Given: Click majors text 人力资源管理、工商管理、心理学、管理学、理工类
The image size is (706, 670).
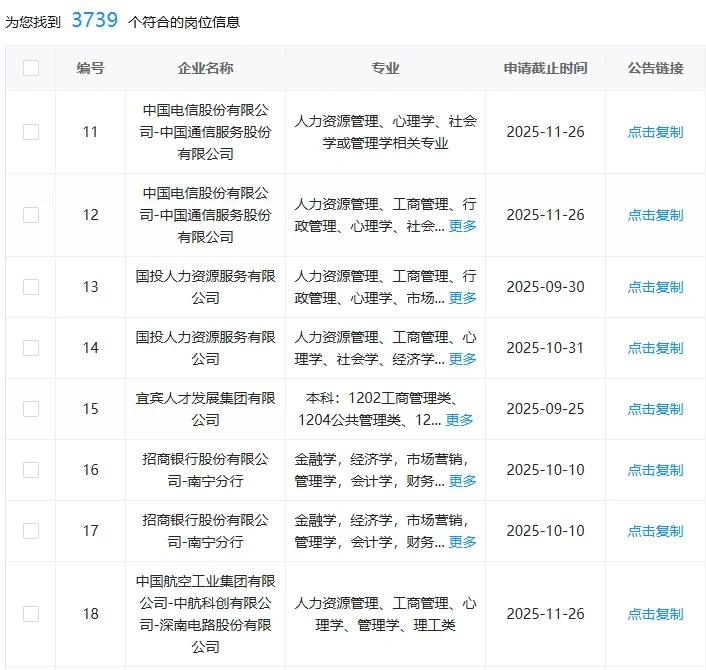Looking at the screenshot, I should 385,614.
